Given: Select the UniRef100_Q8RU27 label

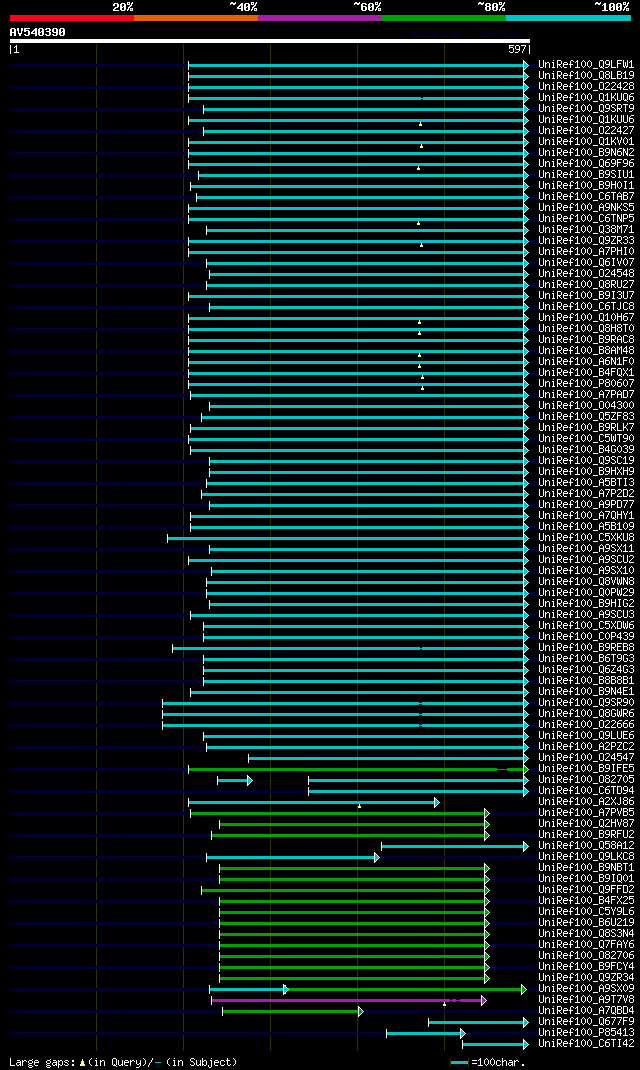Looking at the screenshot, I should [586, 285].
